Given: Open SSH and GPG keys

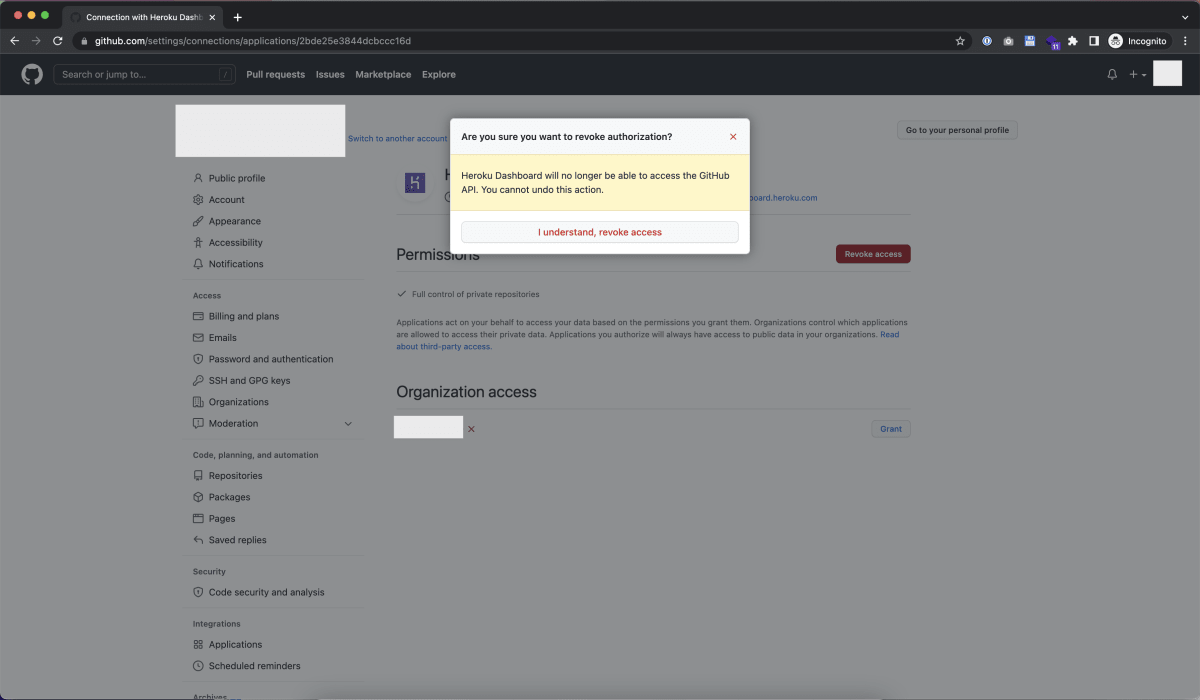Looking at the screenshot, I should click(x=249, y=381).
